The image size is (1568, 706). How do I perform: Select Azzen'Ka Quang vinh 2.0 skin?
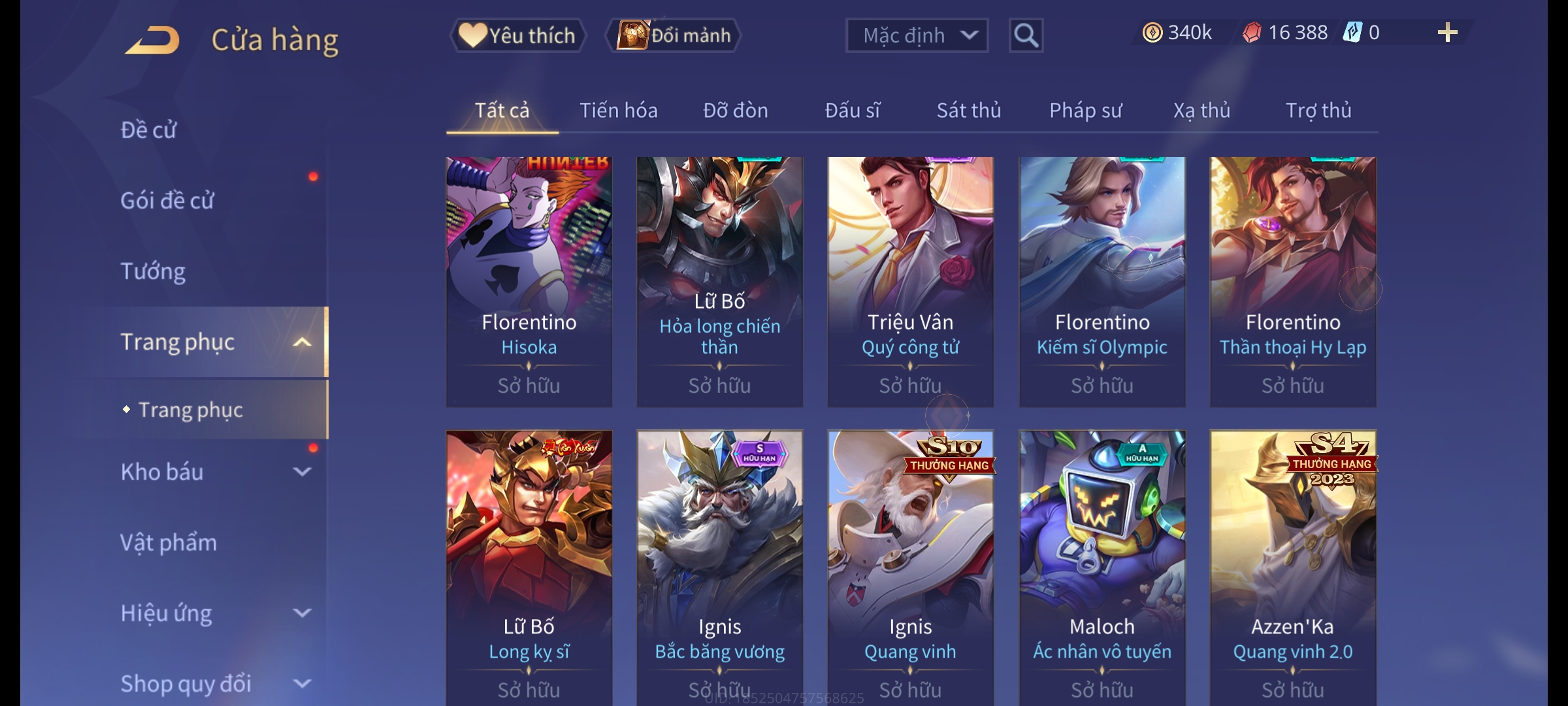pyautogui.click(x=1293, y=567)
